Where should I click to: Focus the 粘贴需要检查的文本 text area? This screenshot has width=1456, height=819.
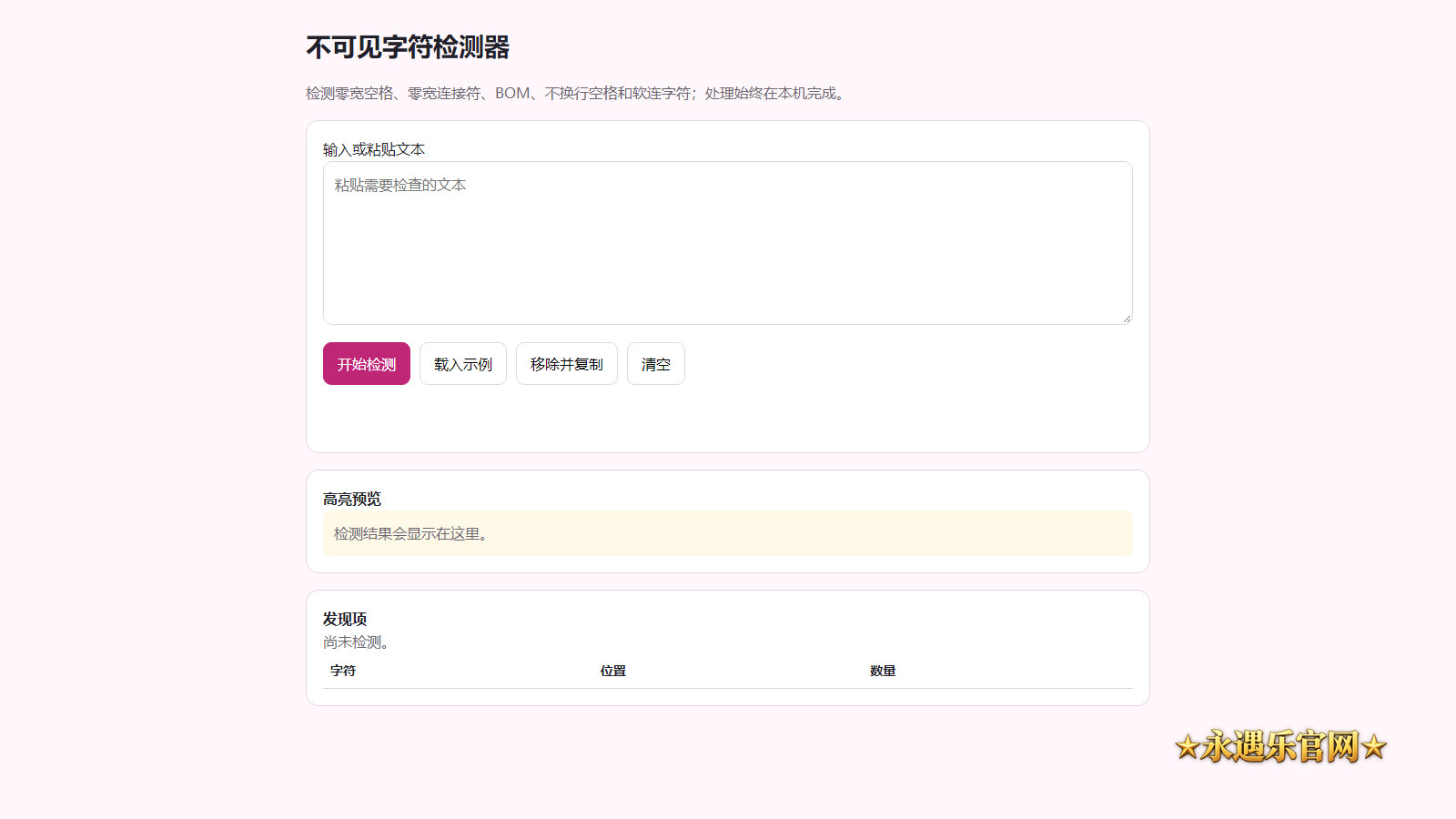tap(728, 243)
